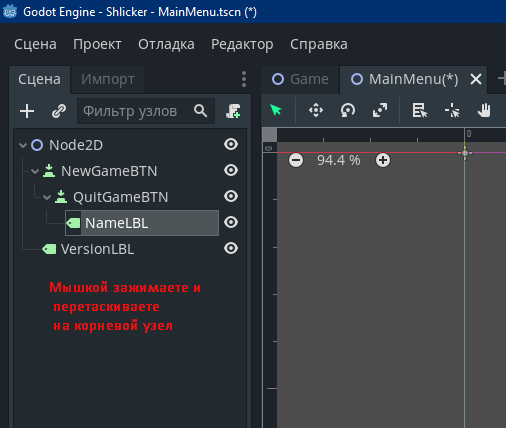The image size is (506, 428).
Task: Collapse the QuitGameBTN branch
Action: pyautogui.click(x=47, y=197)
